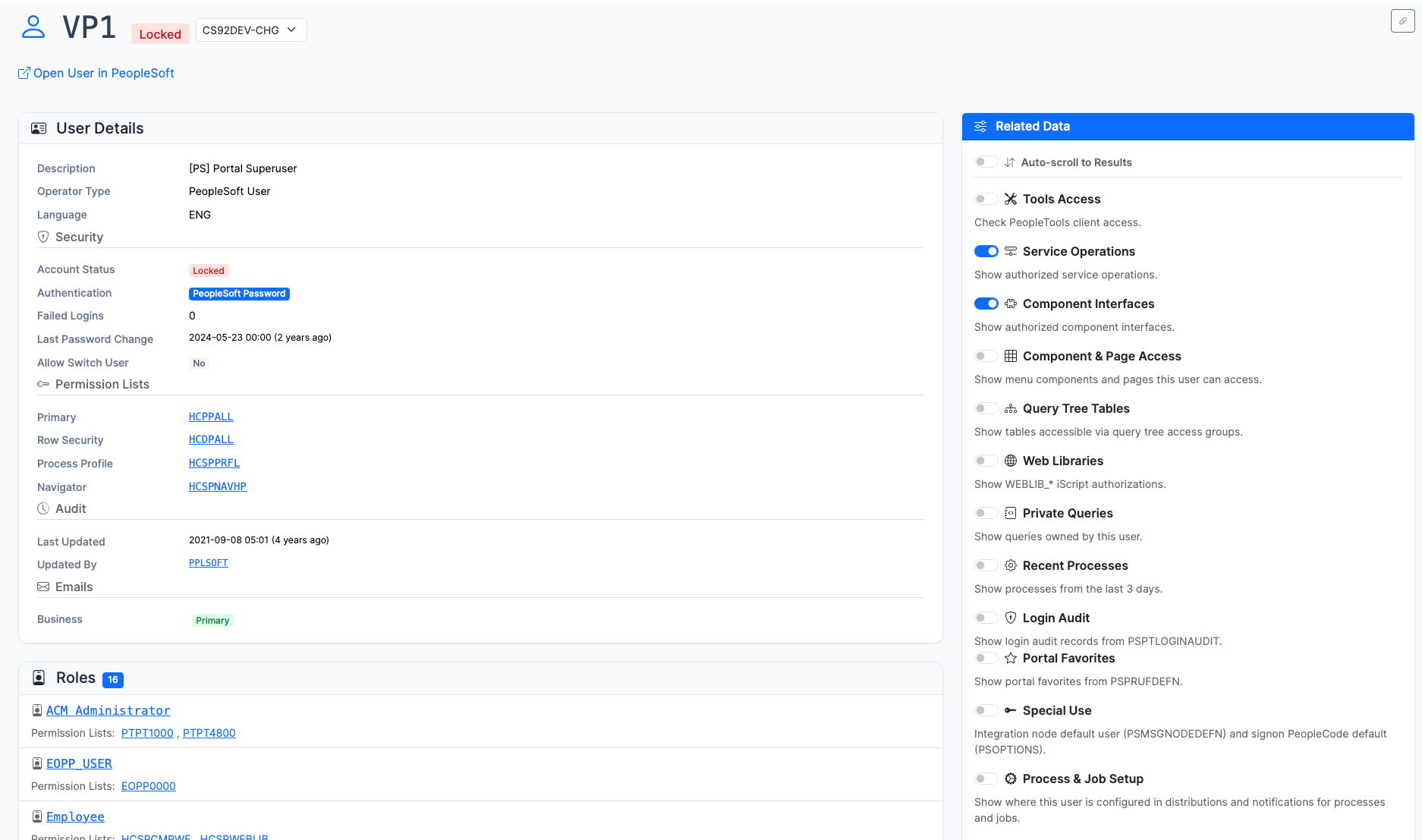Click the Tools Access wrench icon
Screen dimensions: 1422x840
pos(1011,199)
